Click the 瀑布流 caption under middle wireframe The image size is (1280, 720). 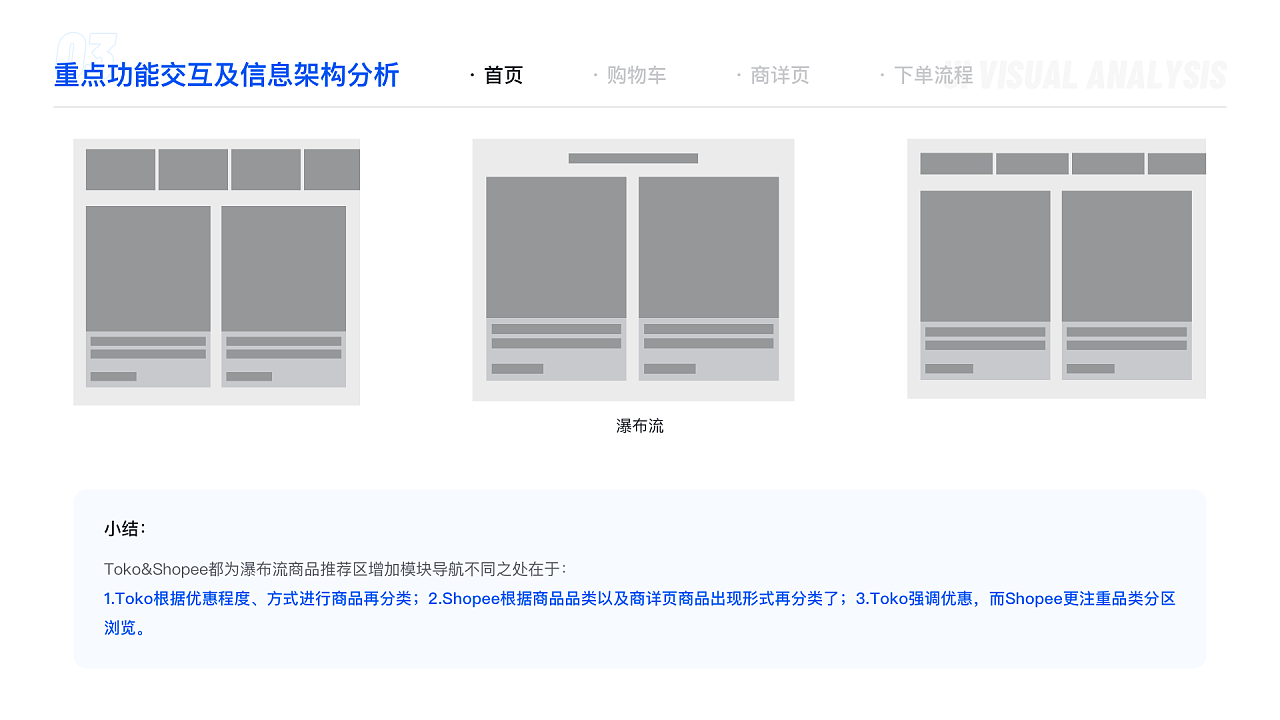tap(640, 426)
